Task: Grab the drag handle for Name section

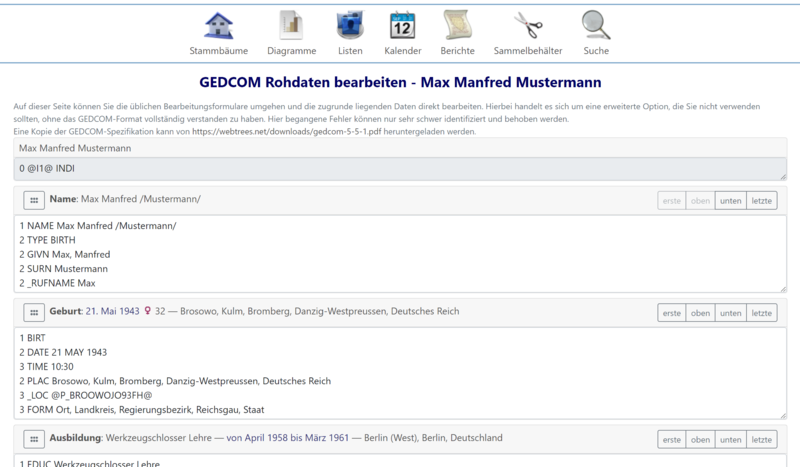Action: [33, 200]
